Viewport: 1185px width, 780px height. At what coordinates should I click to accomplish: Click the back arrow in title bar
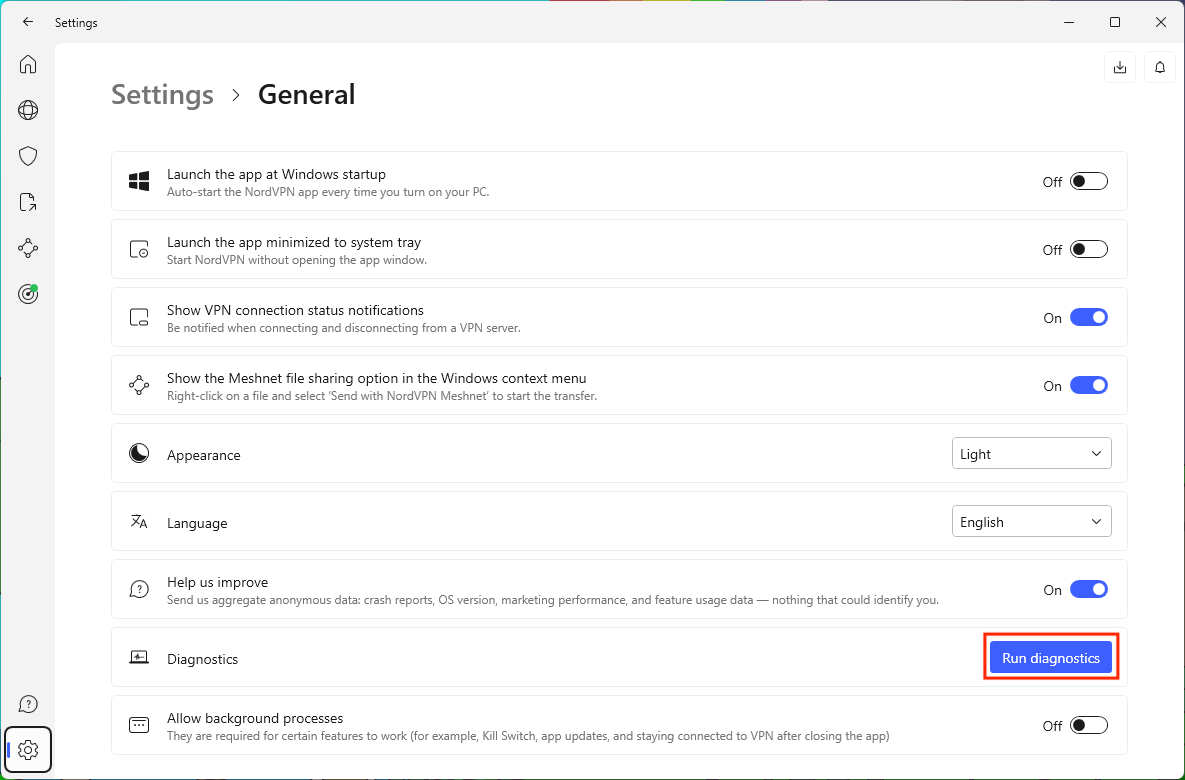[28, 22]
